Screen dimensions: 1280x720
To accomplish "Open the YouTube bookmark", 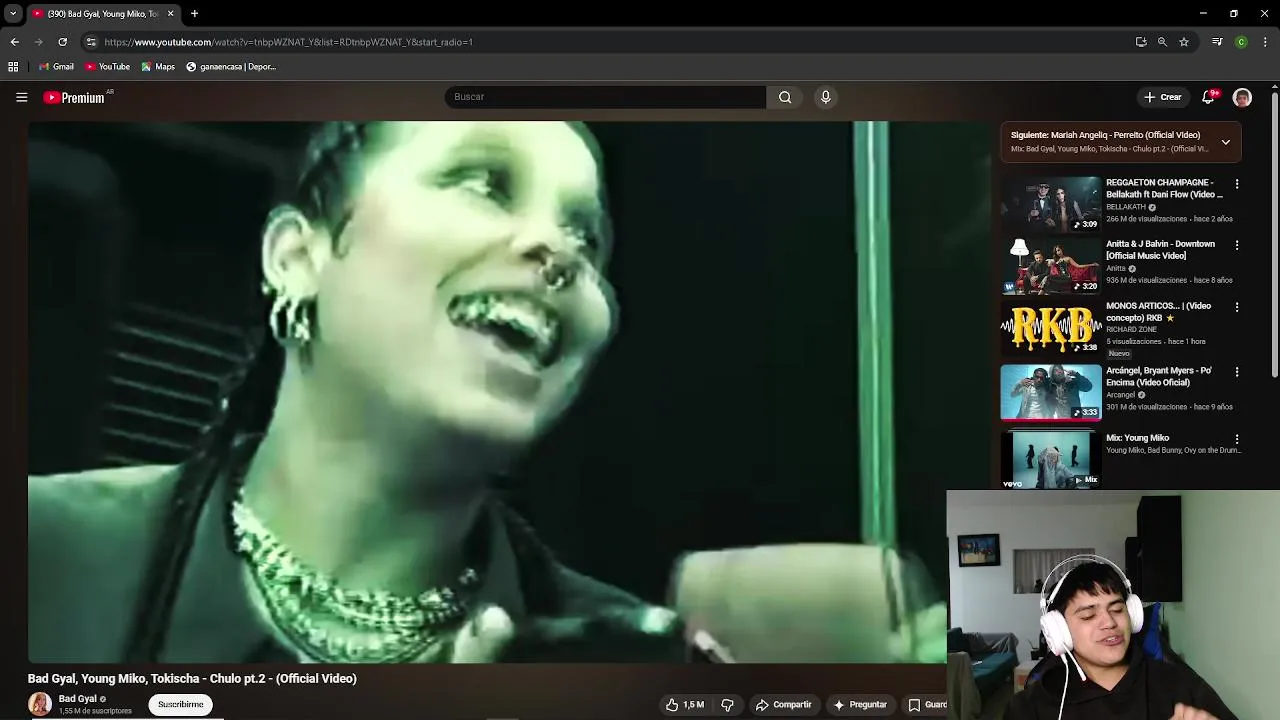I will click(108, 67).
